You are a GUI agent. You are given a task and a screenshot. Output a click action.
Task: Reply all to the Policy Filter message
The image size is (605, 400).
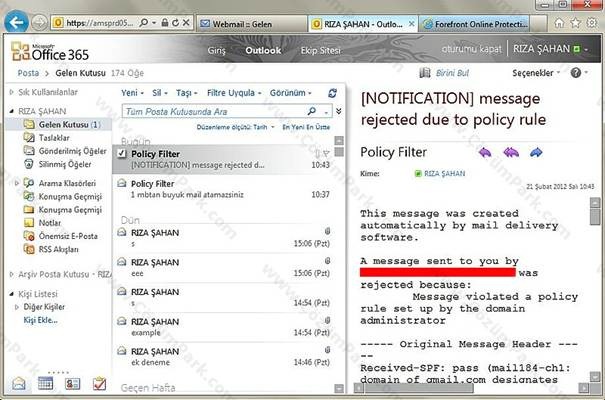pos(511,153)
